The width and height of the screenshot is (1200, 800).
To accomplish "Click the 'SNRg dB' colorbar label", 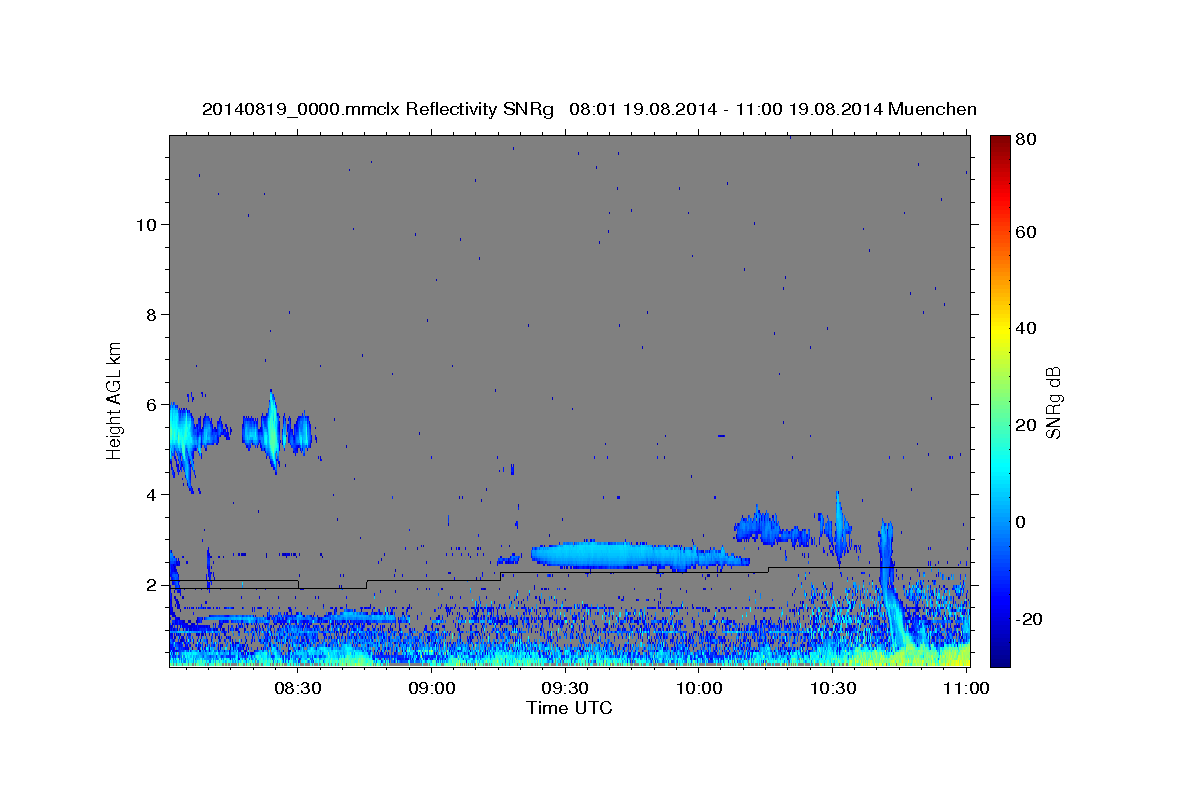I will (1053, 402).
